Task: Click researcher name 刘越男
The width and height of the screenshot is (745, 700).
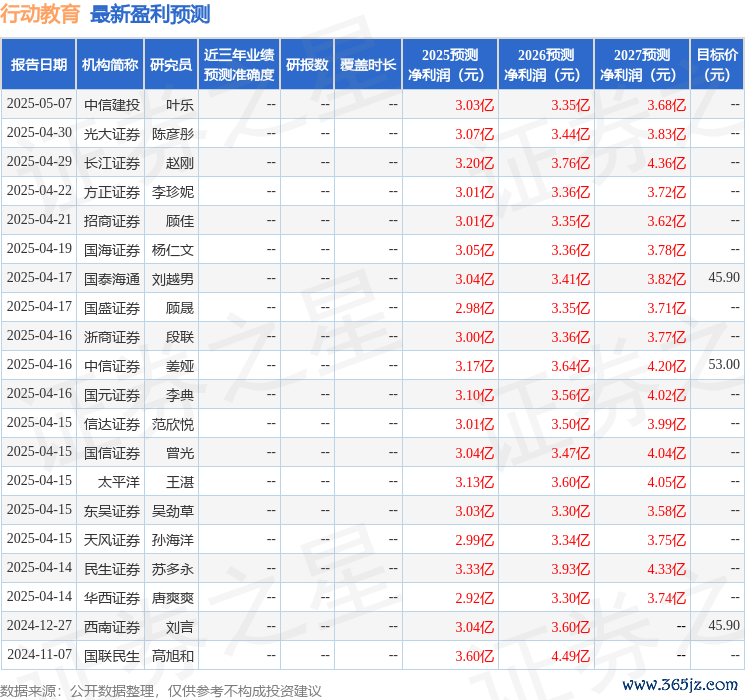Action: [173, 279]
